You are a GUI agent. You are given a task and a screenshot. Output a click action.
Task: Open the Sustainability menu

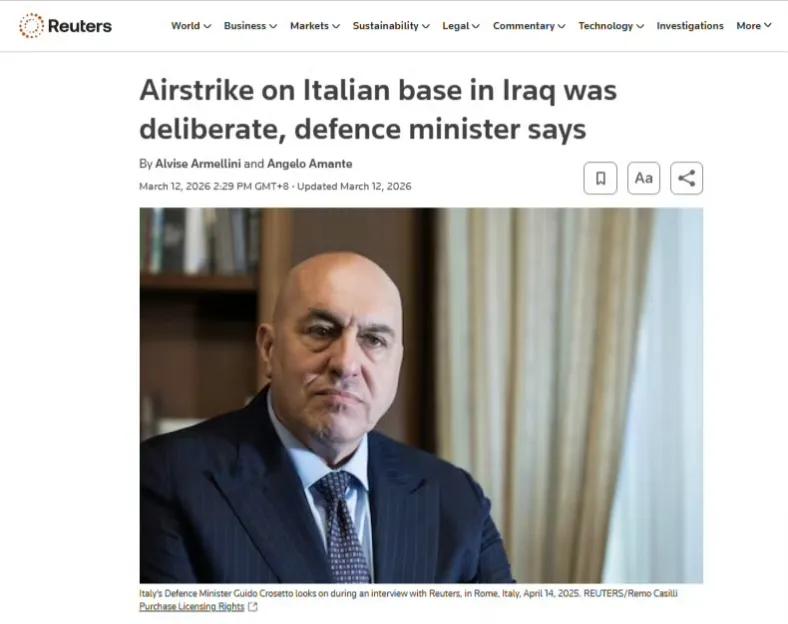point(391,26)
